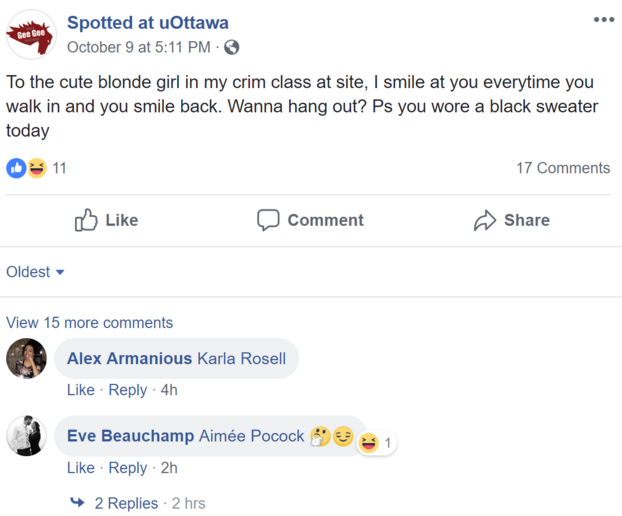
Task: Open the post options three-dots menu
Action: [603, 20]
